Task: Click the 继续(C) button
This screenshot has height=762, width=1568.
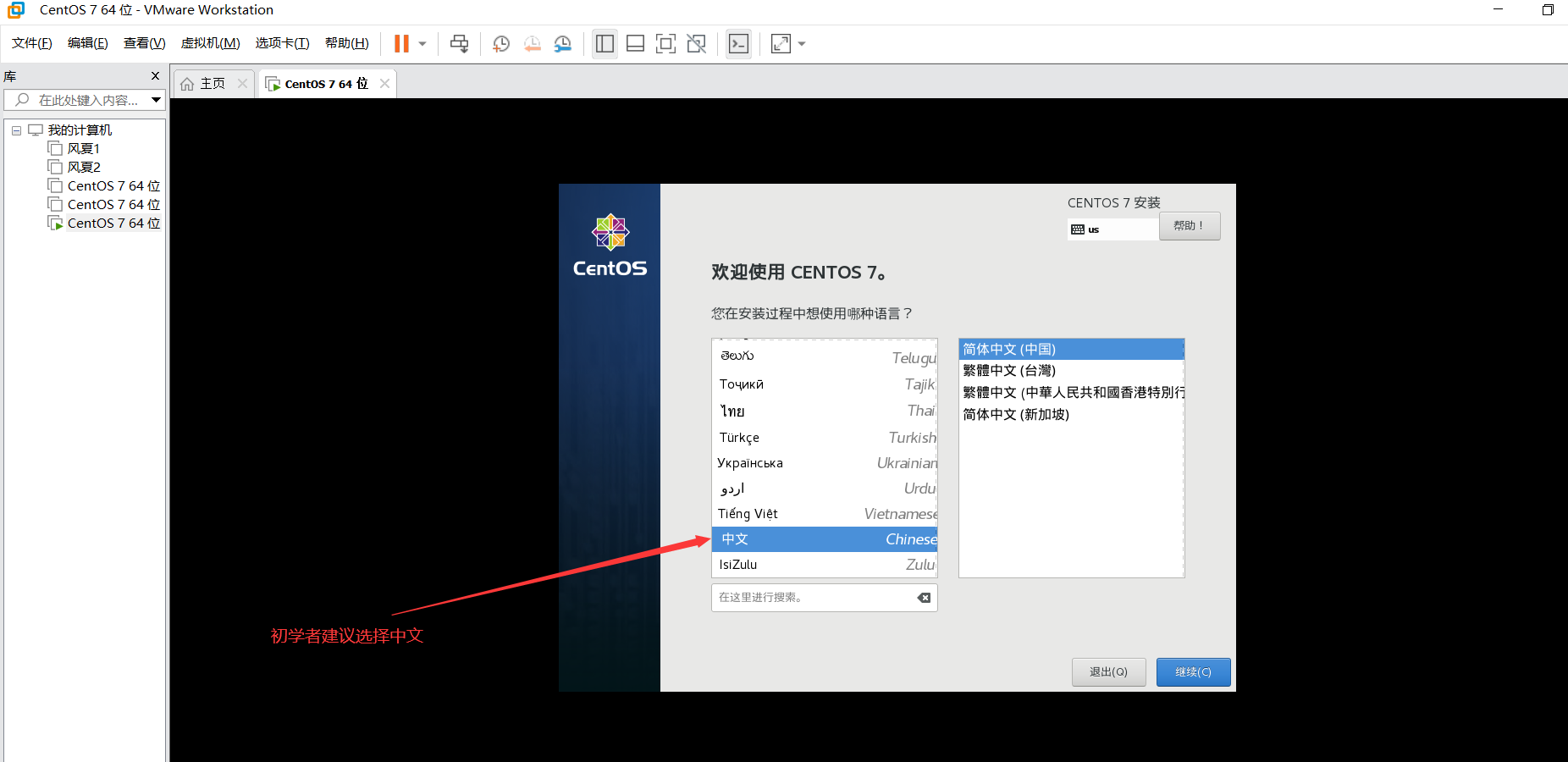Action: click(x=1194, y=672)
